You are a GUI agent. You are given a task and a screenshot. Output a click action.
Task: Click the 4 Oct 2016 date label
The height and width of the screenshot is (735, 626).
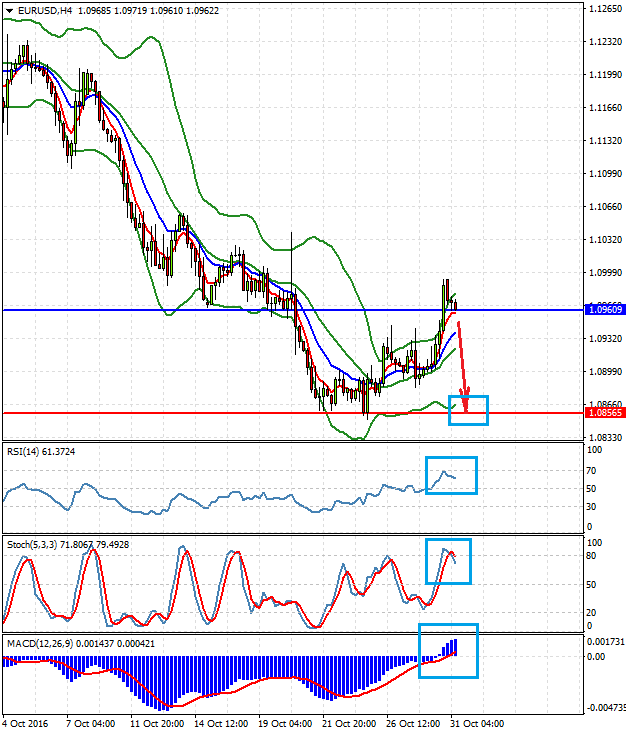coord(25,723)
